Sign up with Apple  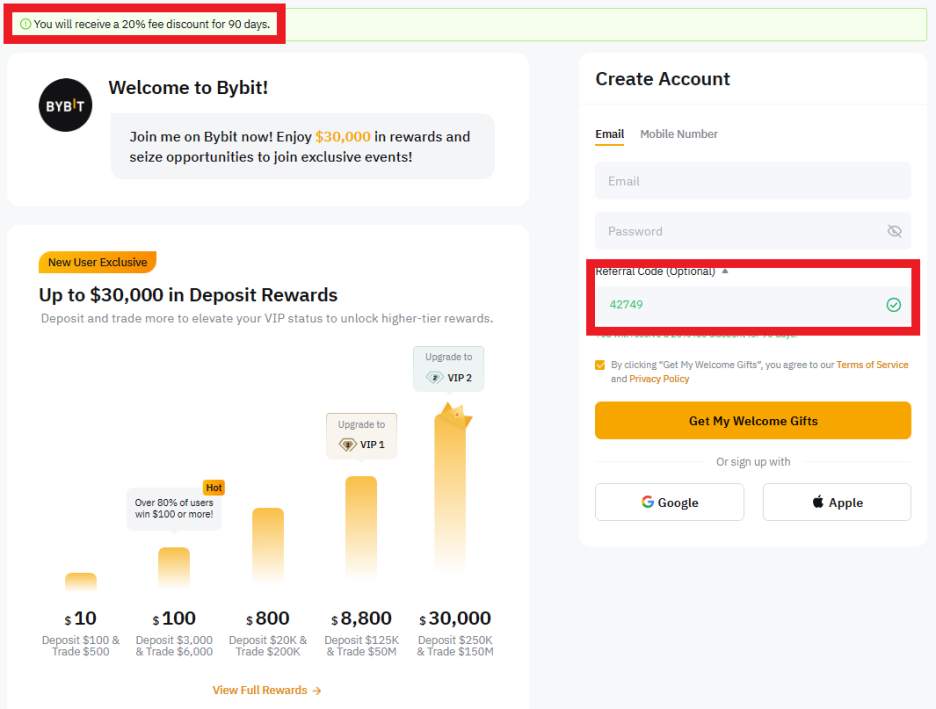click(x=836, y=503)
